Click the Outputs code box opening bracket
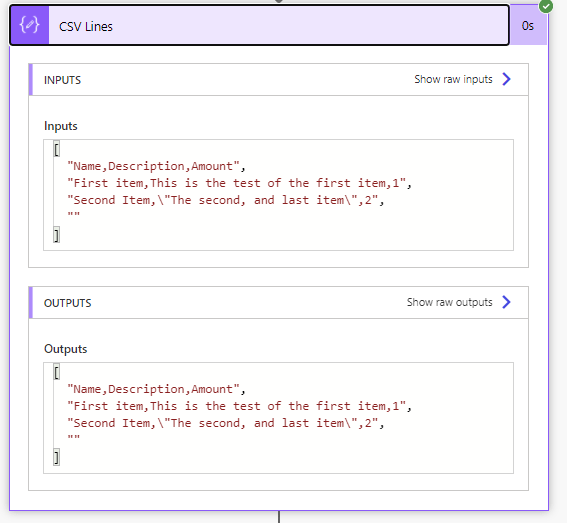Screen dimensions: 567x523 57,372
